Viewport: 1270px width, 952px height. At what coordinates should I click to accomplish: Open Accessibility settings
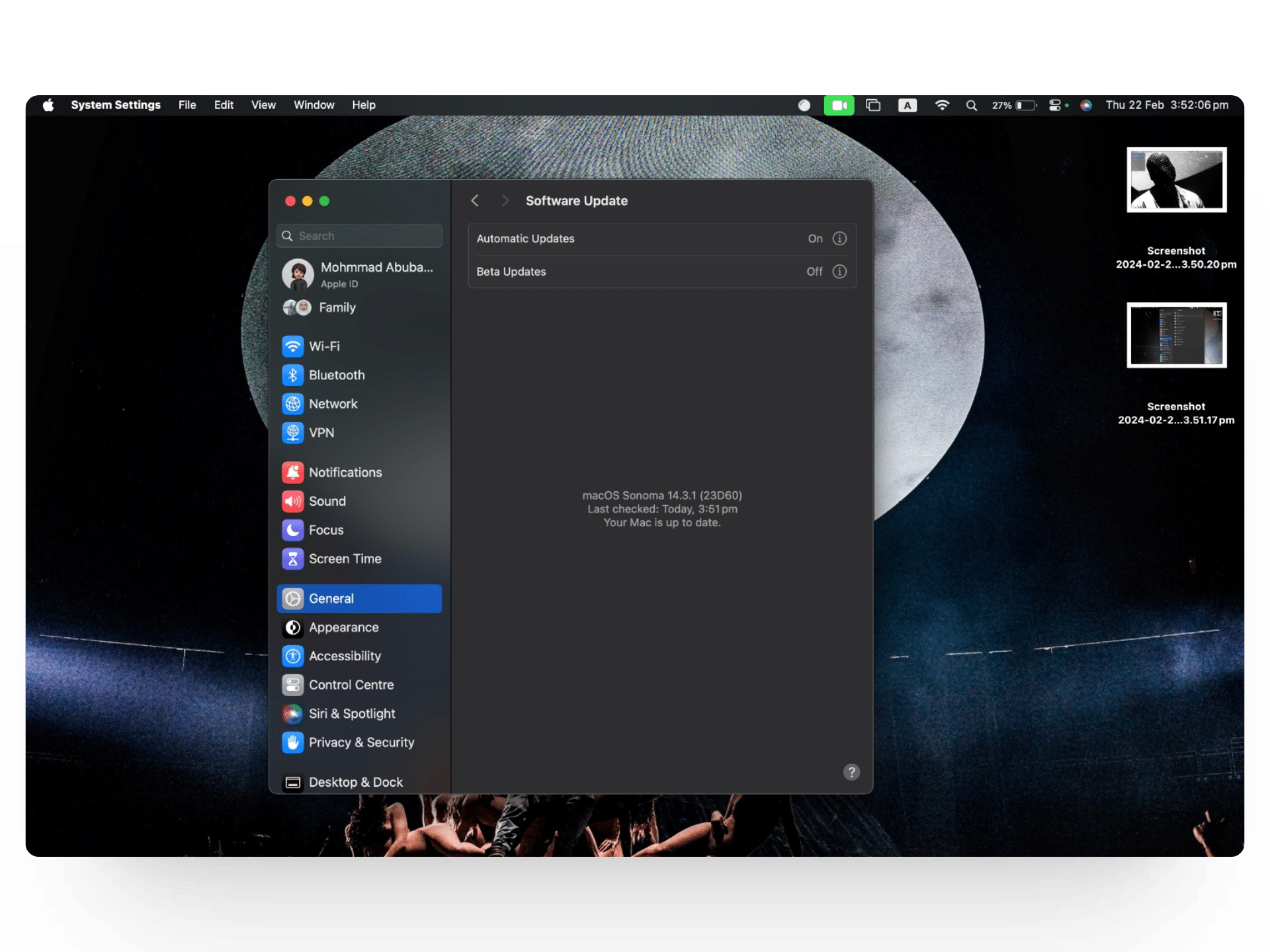pos(344,656)
